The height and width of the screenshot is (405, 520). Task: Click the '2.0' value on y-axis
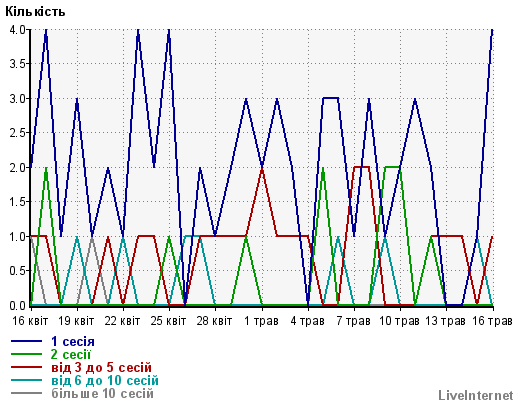pos(17,168)
